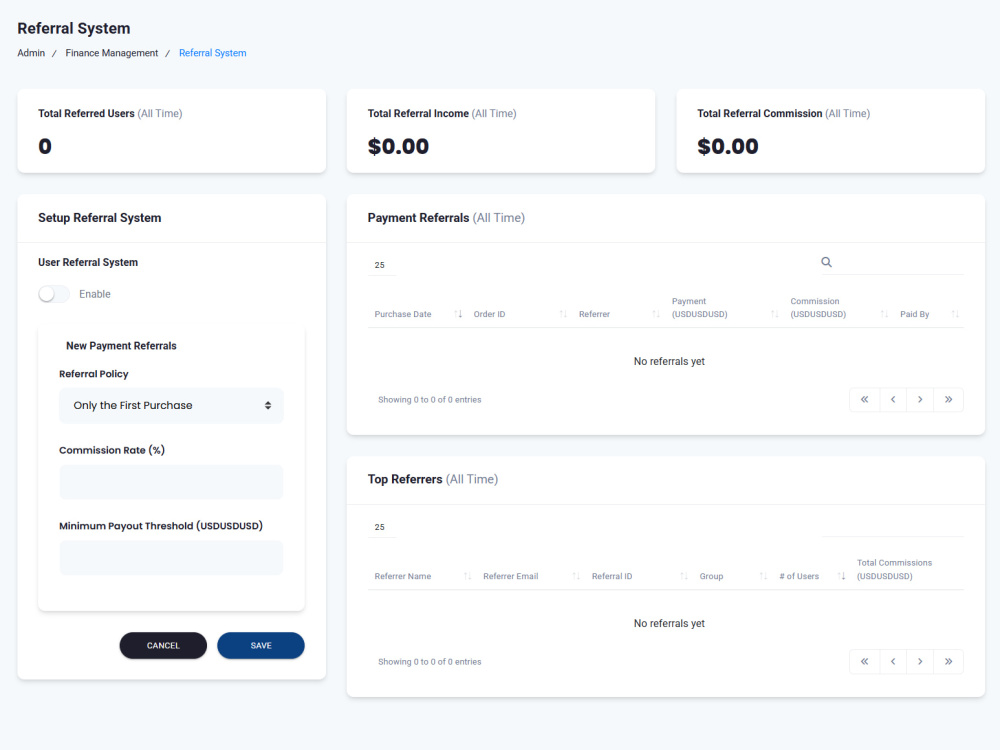Open page size 25 selector in Payment Referrals
Screen dimensions: 1000x750
381,265
